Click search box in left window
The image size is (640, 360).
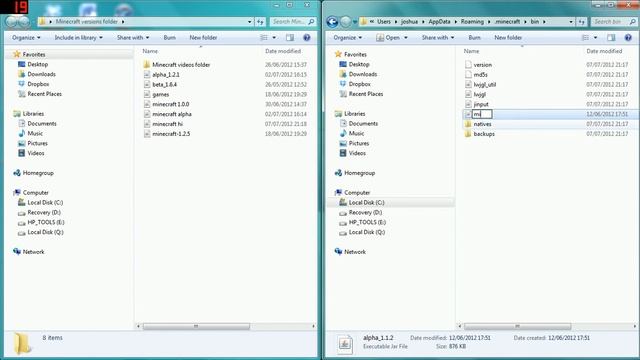point(292,22)
